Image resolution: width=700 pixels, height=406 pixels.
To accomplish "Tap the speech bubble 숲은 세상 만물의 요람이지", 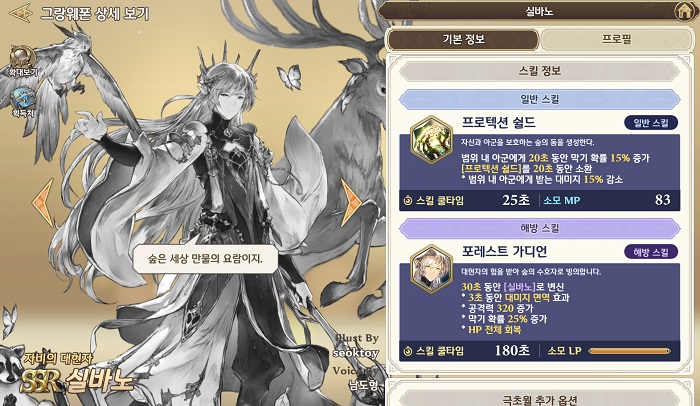I will (x=205, y=259).
